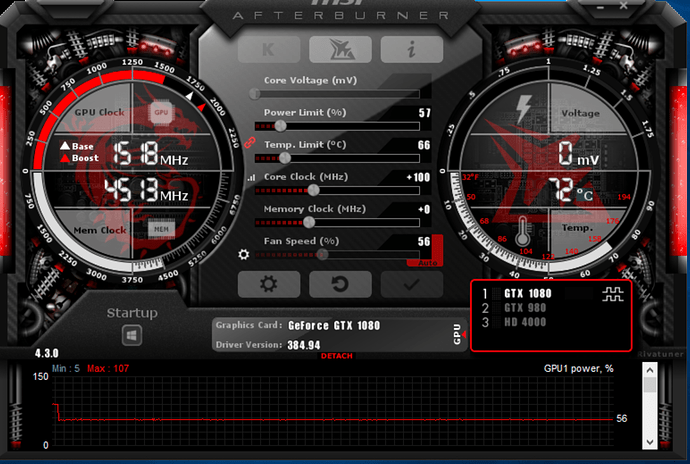This screenshot has width=690, height=464.
Task: Click the GPU chip icon in clock gauge
Action: 161,112
